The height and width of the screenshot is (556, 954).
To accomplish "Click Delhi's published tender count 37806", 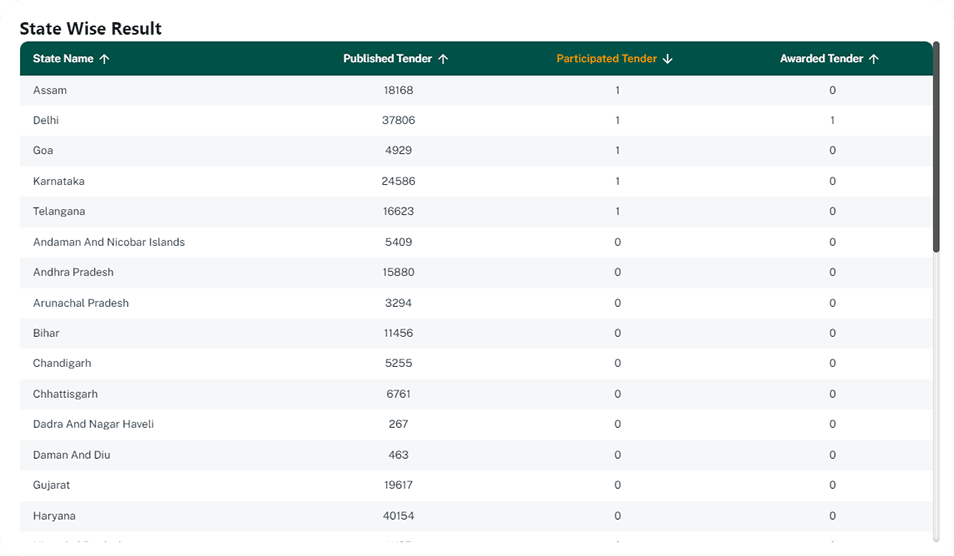I will pos(398,121).
